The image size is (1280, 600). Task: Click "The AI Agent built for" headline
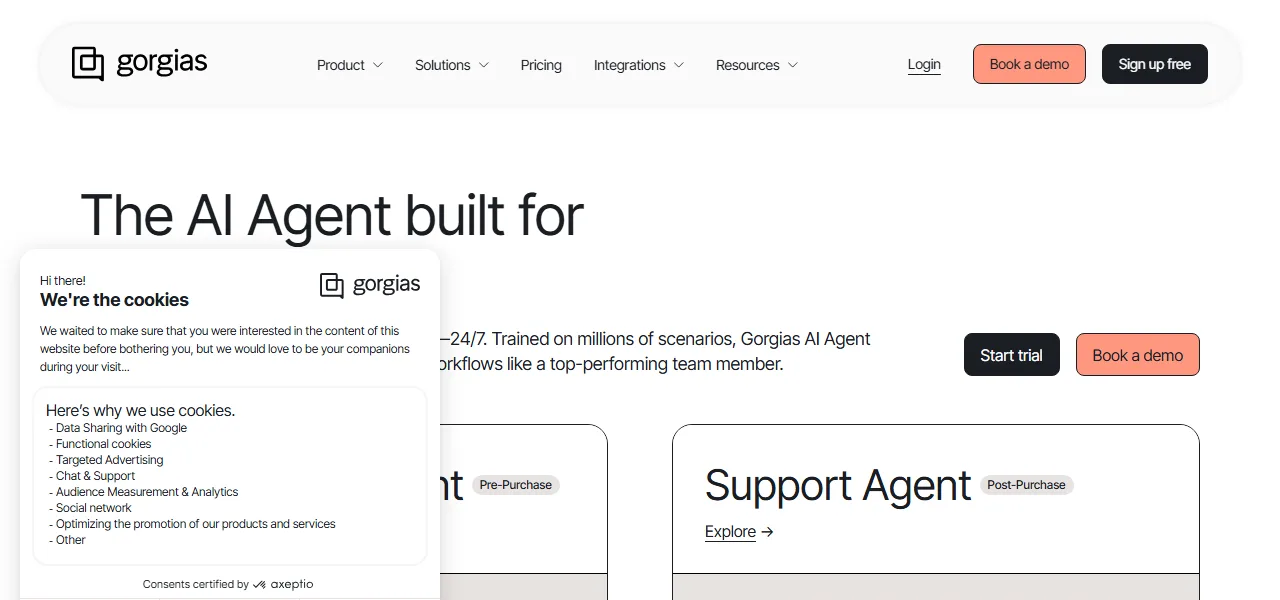click(x=332, y=215)
